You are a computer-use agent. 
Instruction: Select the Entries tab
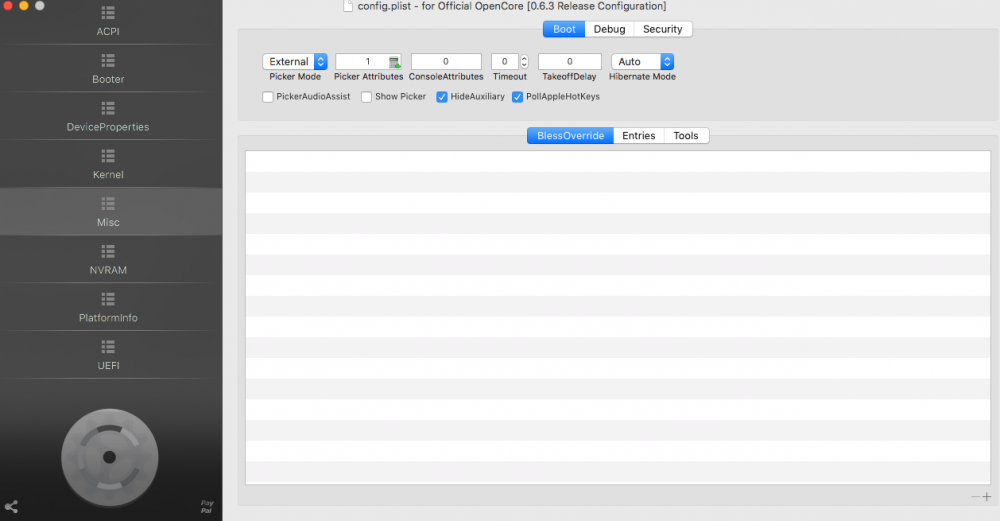pyautogui.click(x=638, y=136)
